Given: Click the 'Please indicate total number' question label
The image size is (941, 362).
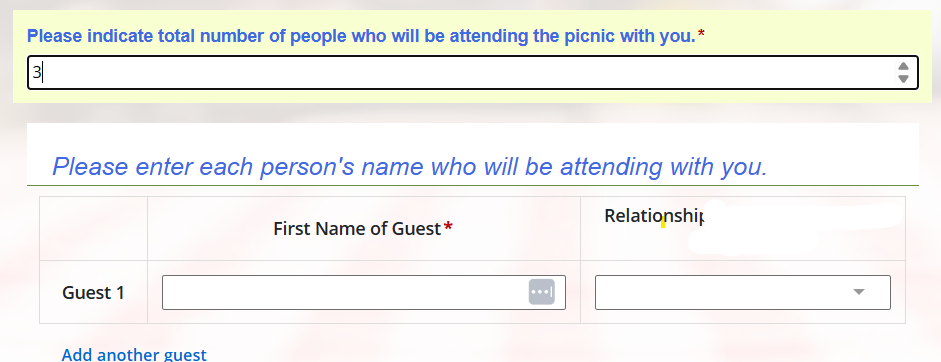Looking at the screenshot, I should click(361, 36).
